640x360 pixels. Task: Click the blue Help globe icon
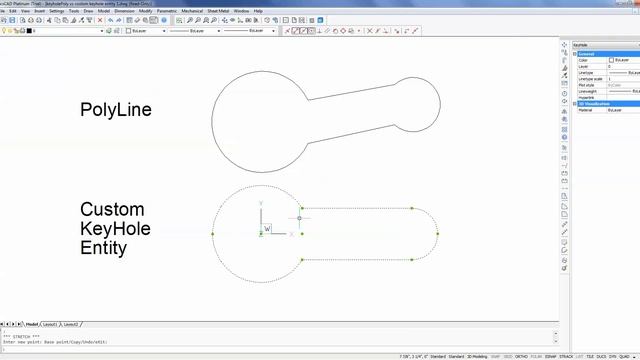pos(164,20)
